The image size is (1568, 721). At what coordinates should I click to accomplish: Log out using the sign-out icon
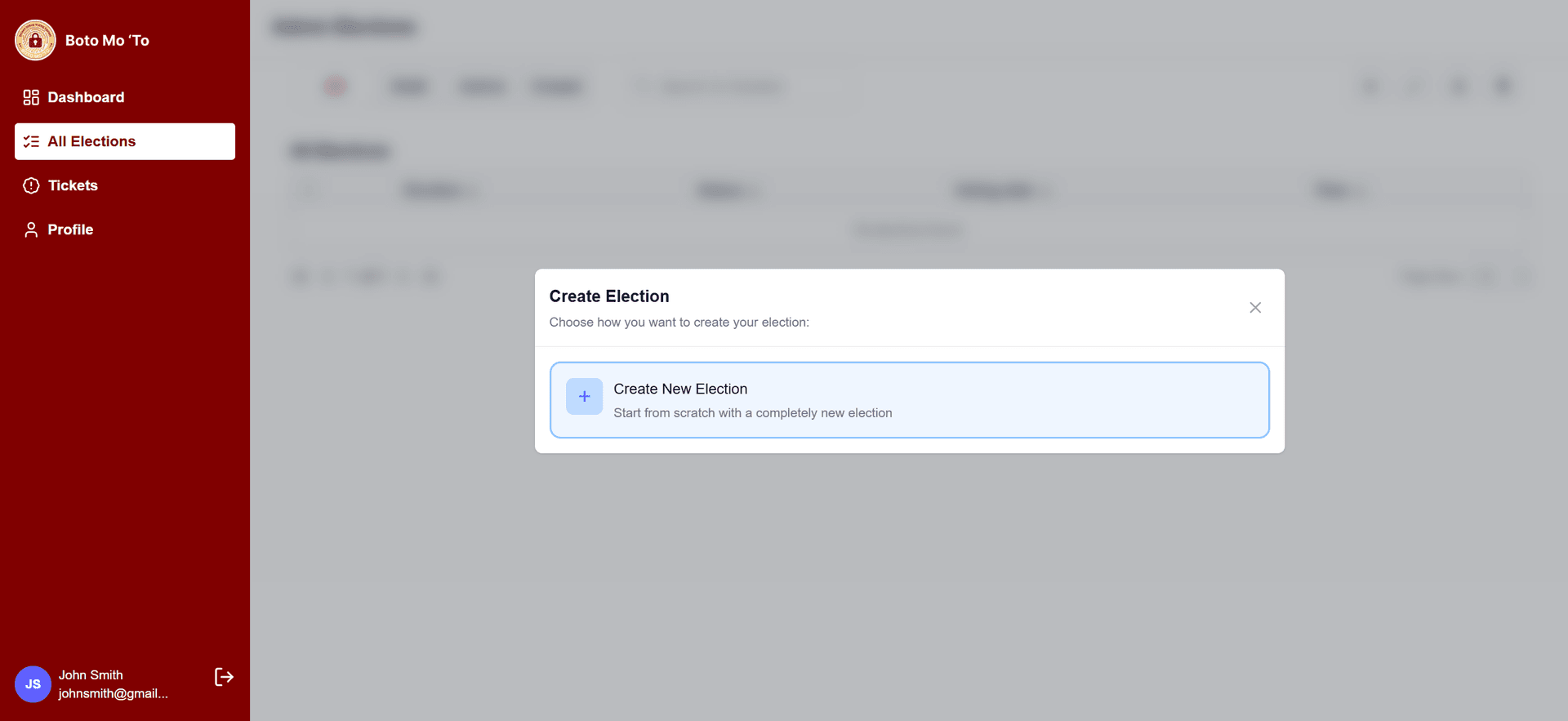coord(224,677)
